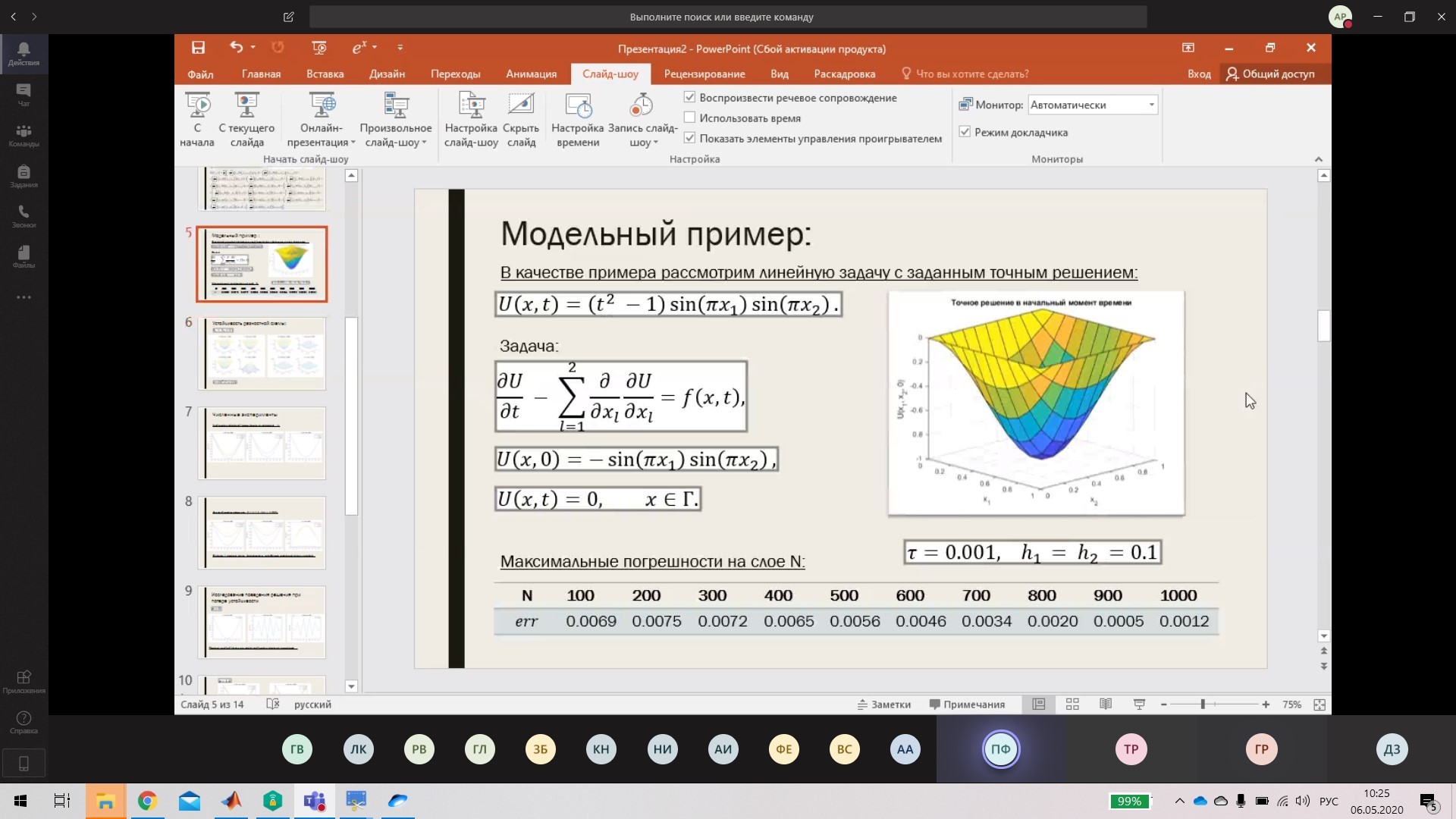
Task: Toggle 'Показать элементы управления проигрывателем' checkbox
Action: [689, 138]
